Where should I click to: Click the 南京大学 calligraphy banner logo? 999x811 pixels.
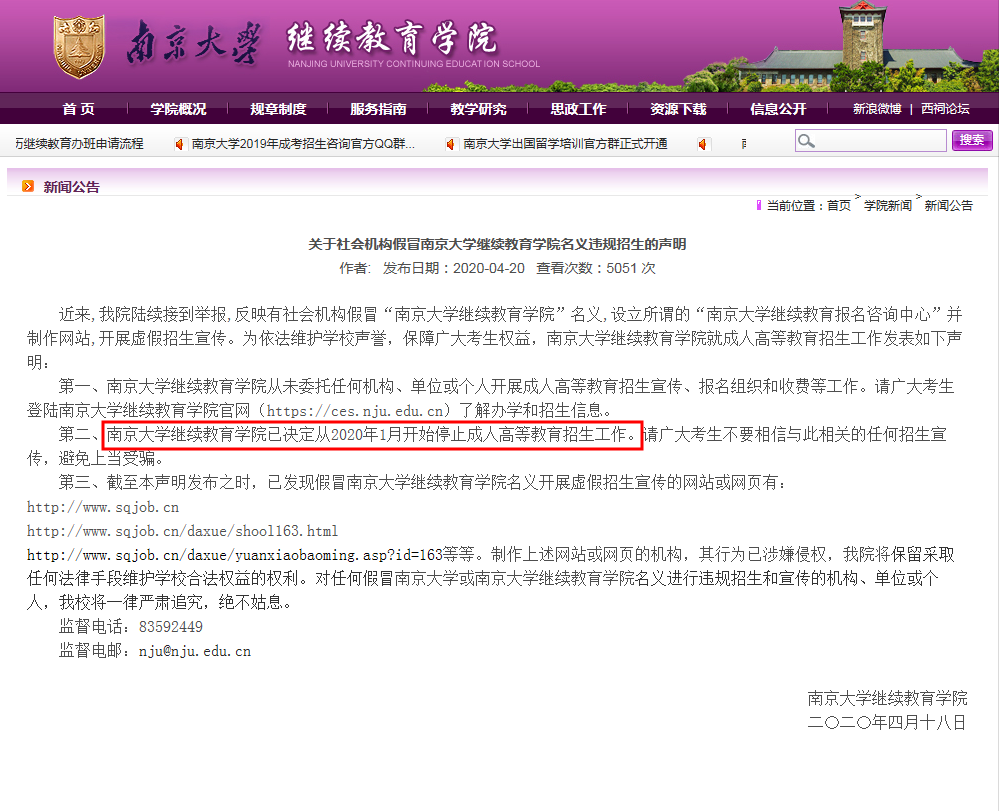pyautogui.click(x=193, y=42)
